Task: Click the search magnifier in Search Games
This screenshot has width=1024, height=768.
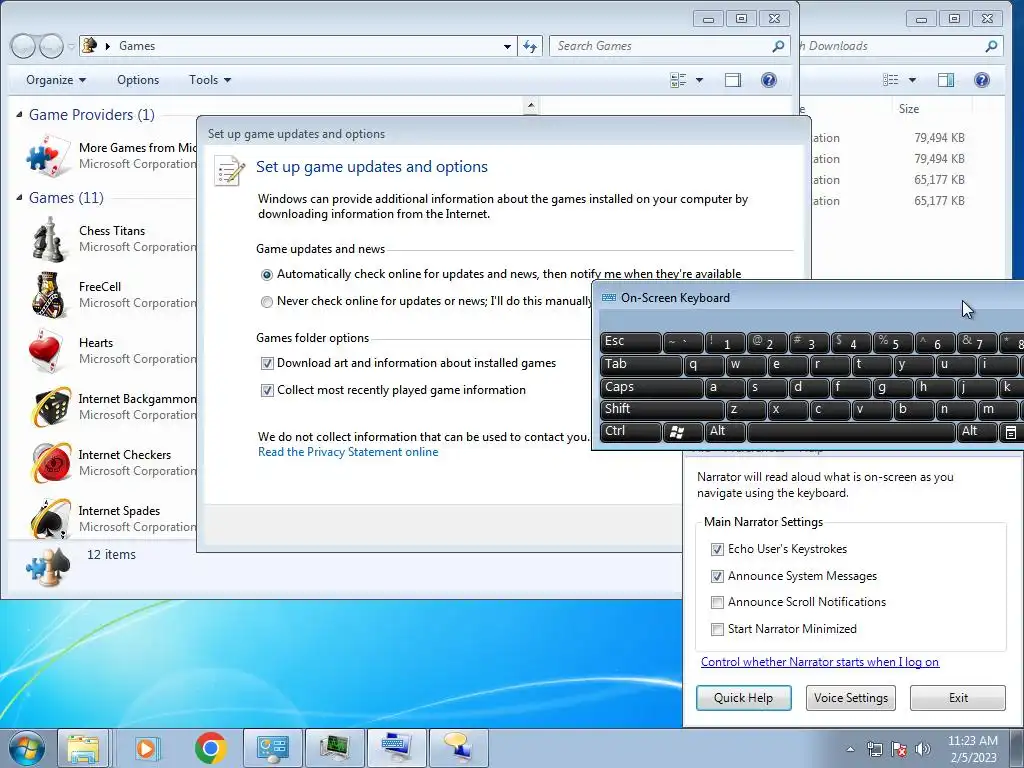Action: coord(778,46)
